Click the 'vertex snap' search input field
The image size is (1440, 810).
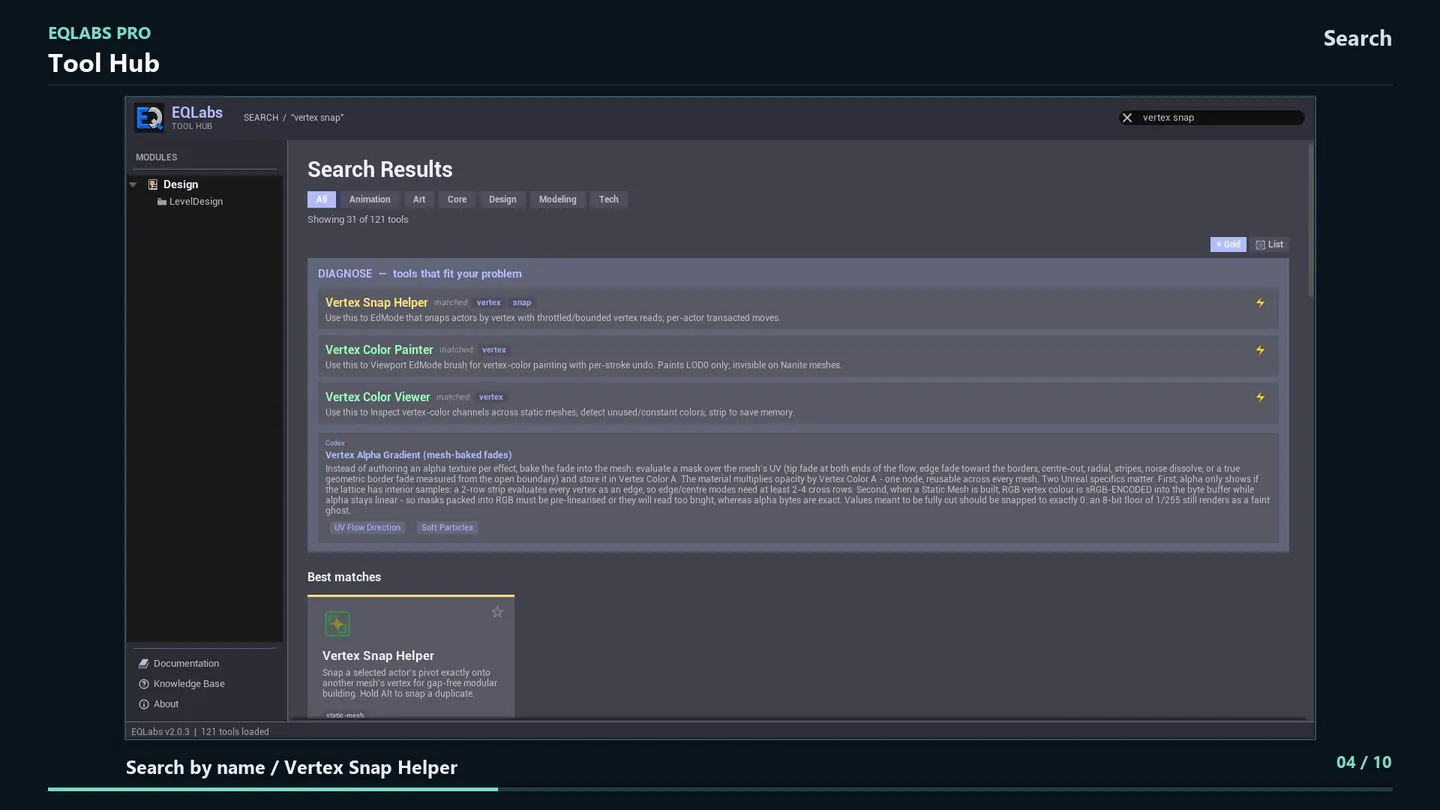(x=1211, y=118)
